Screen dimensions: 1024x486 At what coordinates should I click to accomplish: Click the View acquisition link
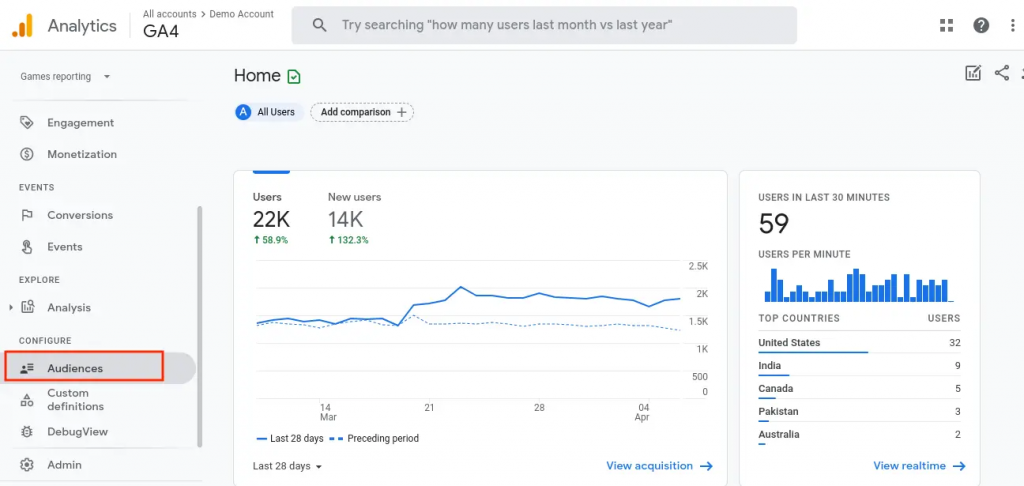[659, 466]
